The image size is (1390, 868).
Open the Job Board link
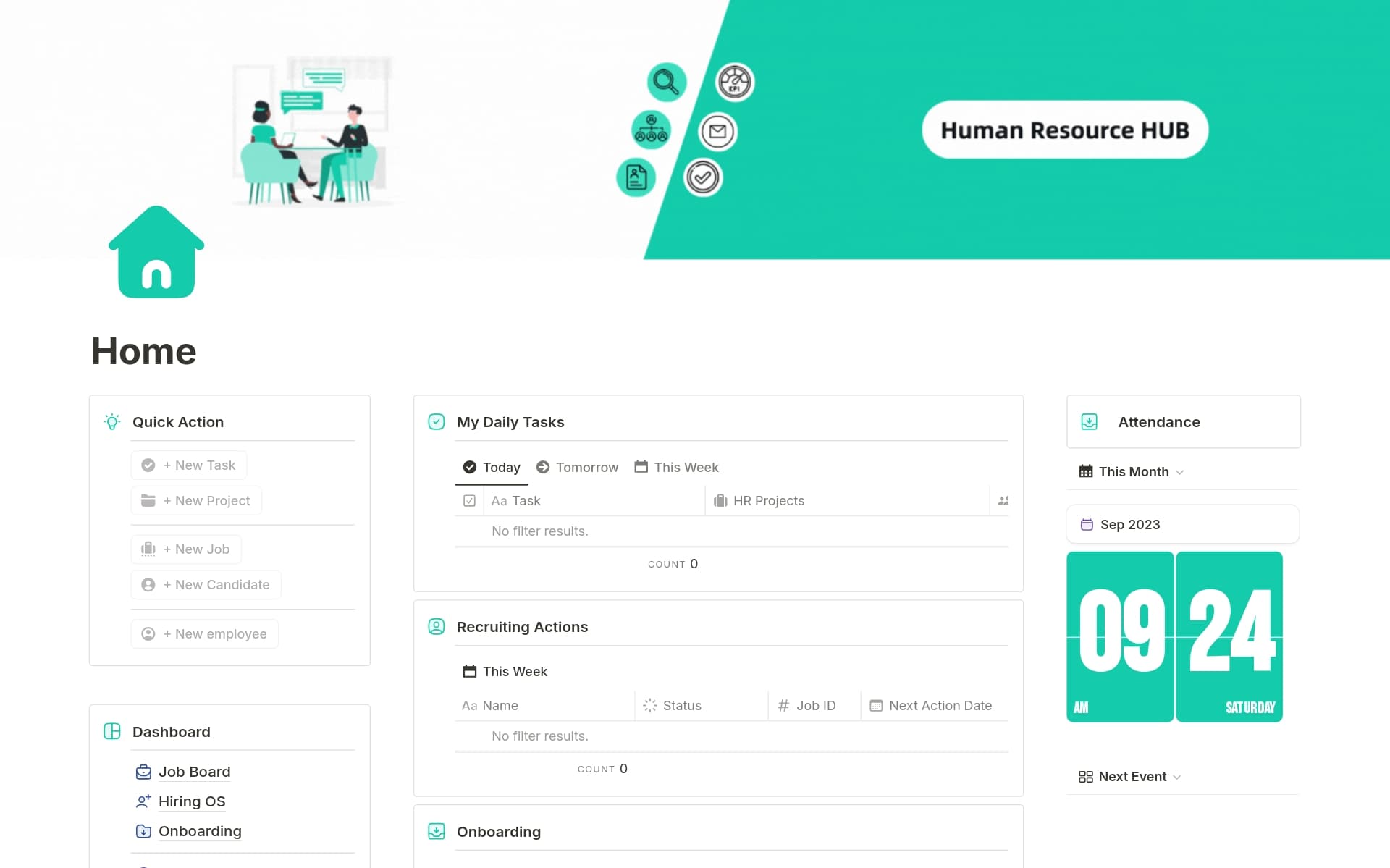(194, 772)
